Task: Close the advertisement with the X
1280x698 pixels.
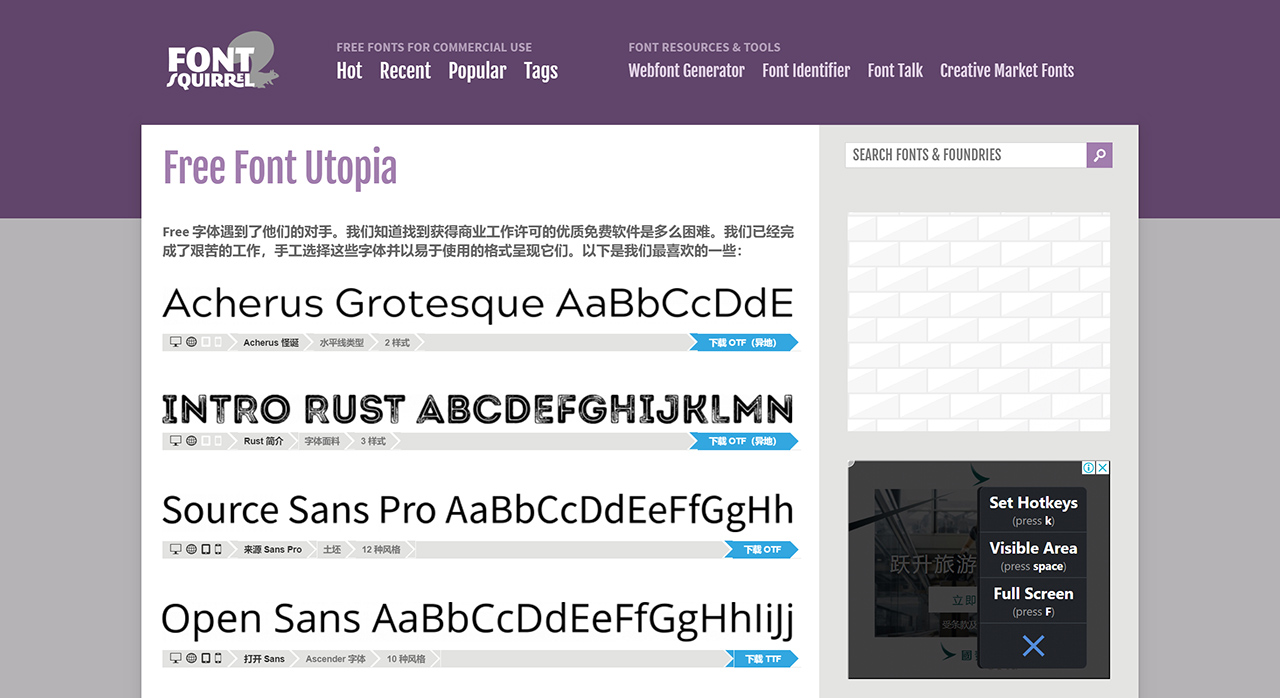Action: tap(1033, 648)
